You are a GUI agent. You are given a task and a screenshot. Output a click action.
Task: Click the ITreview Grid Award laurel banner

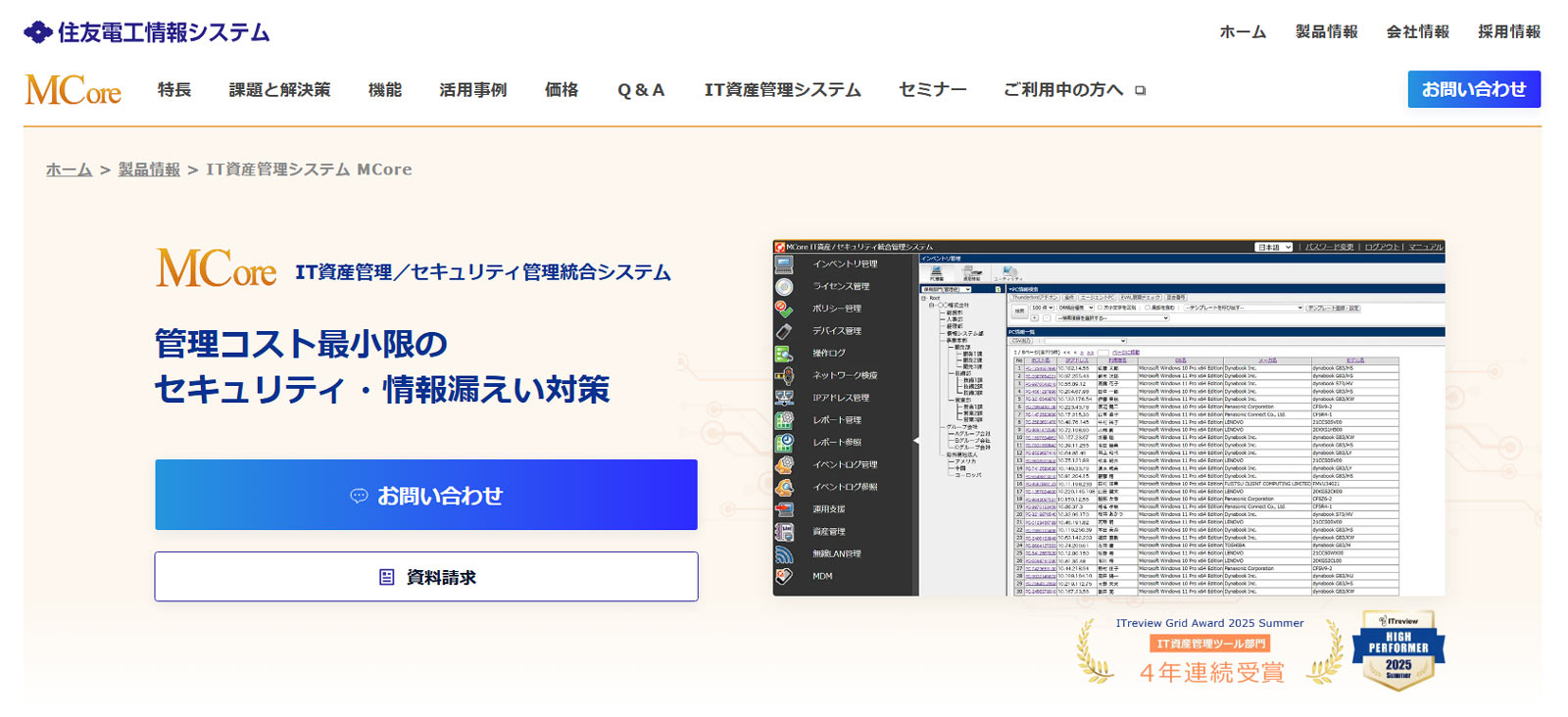[1209, 651]
